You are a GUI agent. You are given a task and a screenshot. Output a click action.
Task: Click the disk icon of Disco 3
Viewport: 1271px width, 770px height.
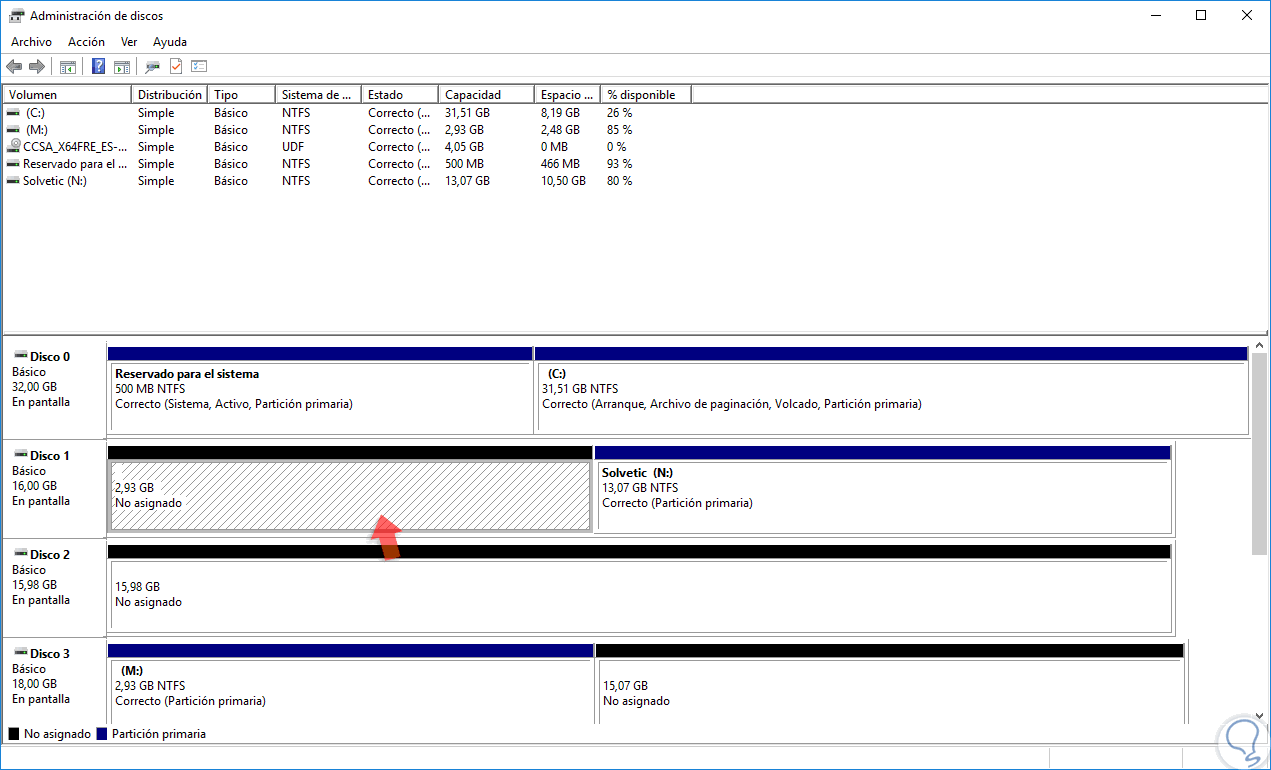pyautogui.click(x=19, y=653)
